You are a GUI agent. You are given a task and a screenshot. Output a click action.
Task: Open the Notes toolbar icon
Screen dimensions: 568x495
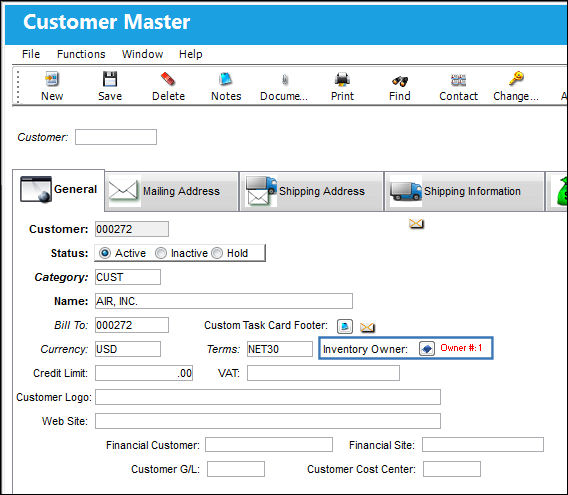(226, 79)
